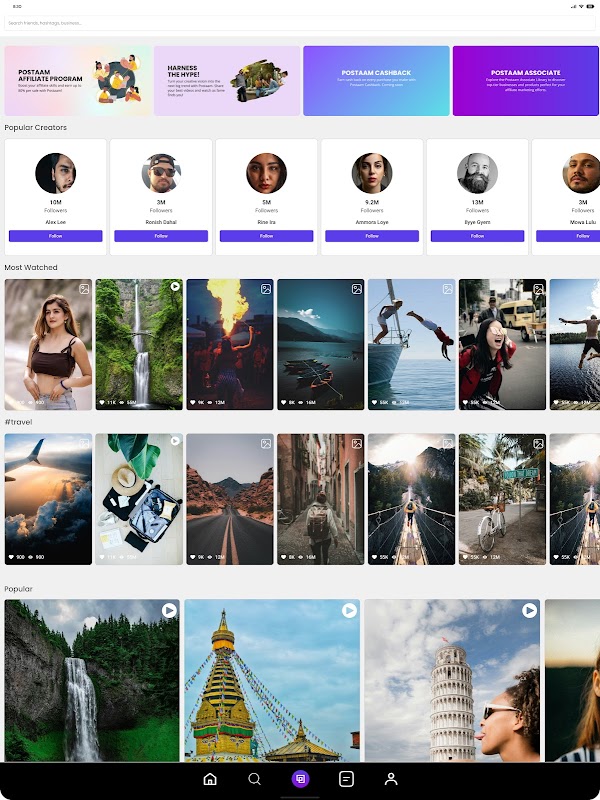Click the Most Watched section heading

pyautogui.click(x=31, y=267)
